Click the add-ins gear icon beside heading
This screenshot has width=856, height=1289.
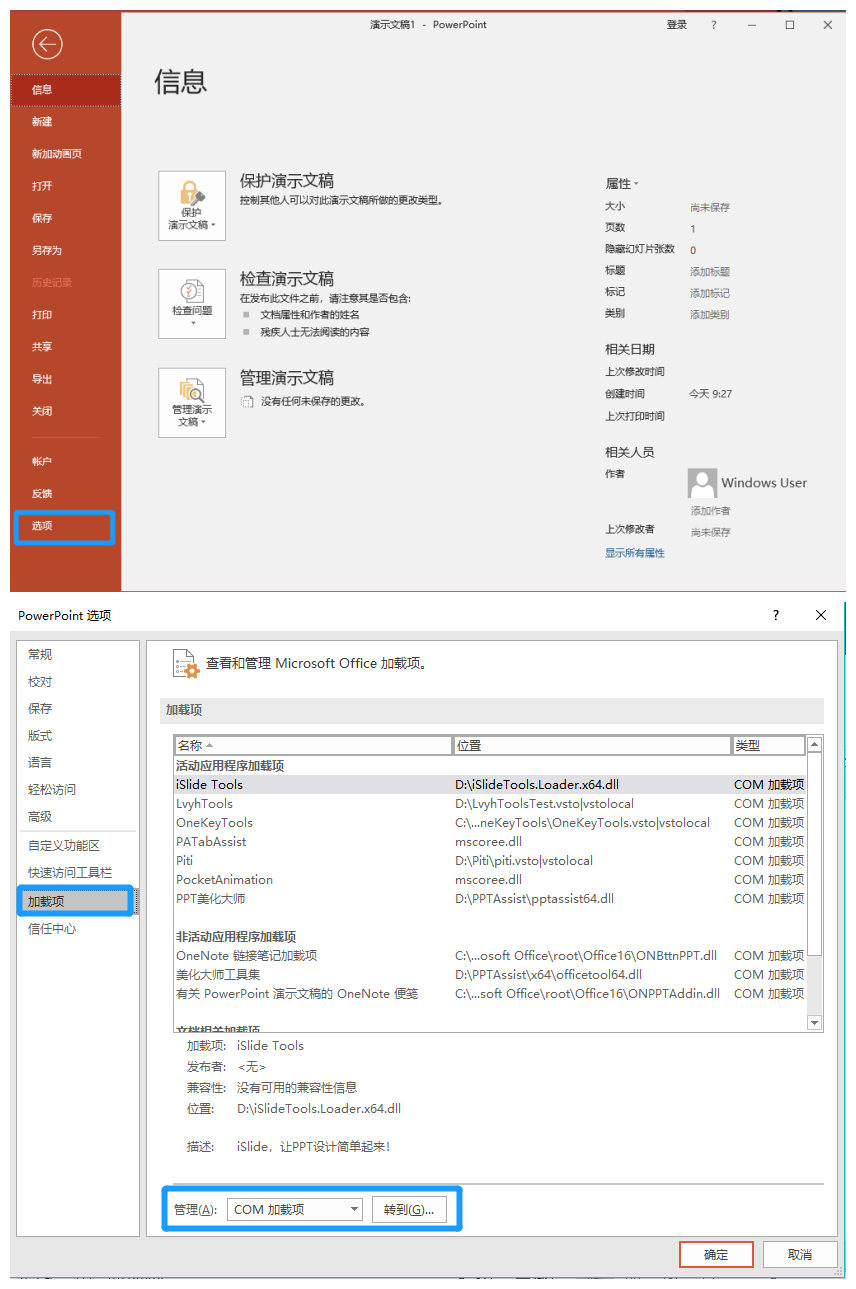186,663
